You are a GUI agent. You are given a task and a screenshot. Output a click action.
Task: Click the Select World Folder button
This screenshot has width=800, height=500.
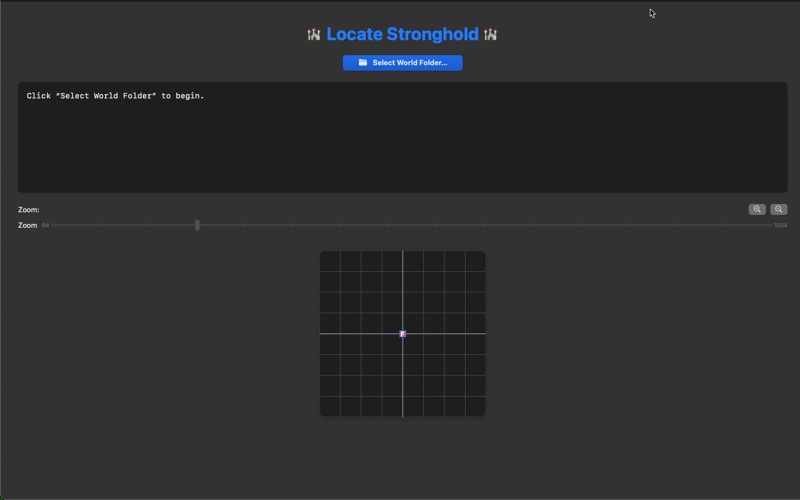click(403, 63)
